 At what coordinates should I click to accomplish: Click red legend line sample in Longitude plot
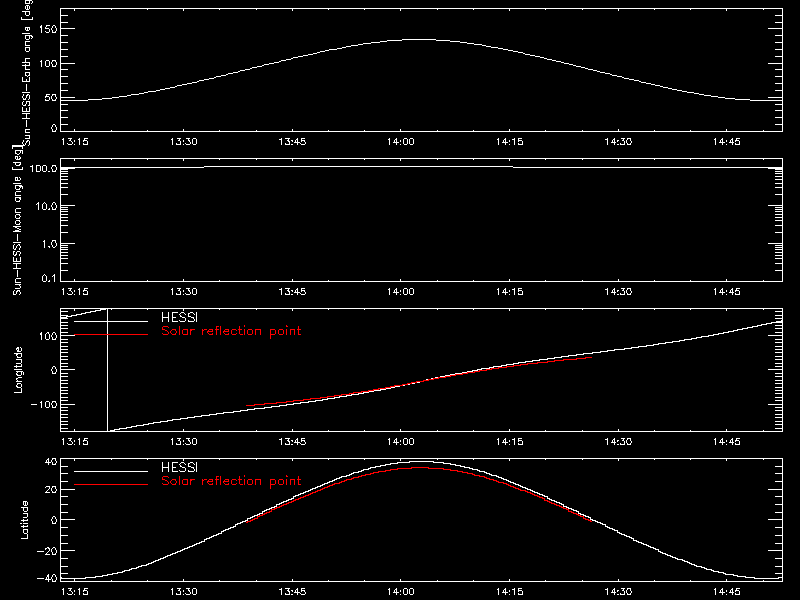coord(111,335)
